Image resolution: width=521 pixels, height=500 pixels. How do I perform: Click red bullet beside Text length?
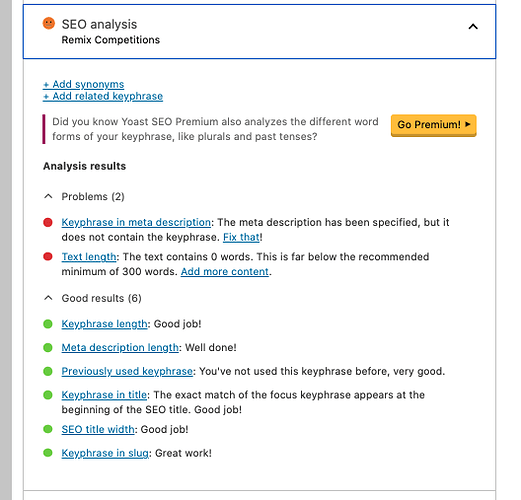pyautogui.click(x=48, y=257)
